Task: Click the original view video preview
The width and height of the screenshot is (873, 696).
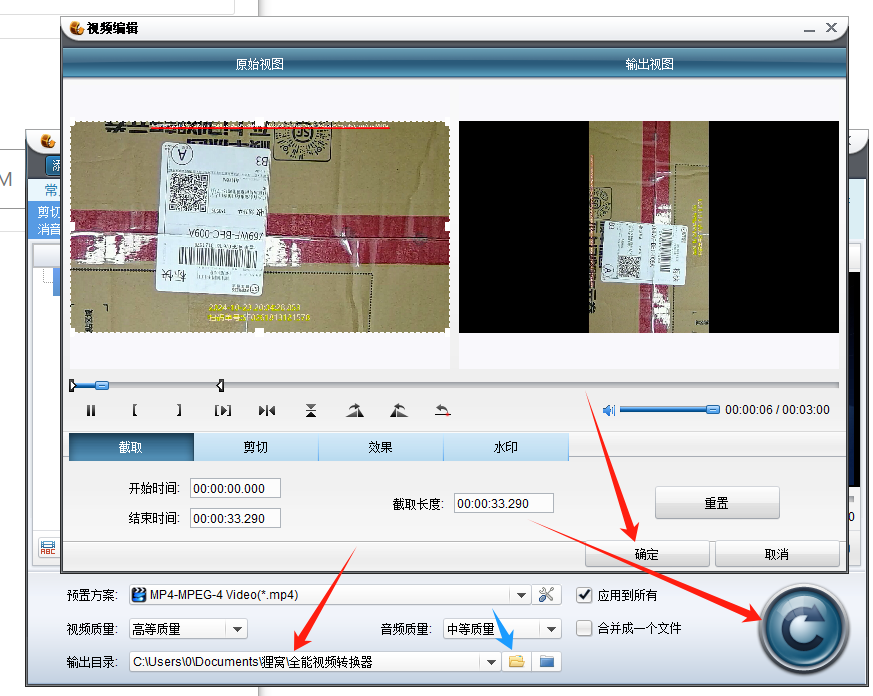Action: [x=259, y=227]
